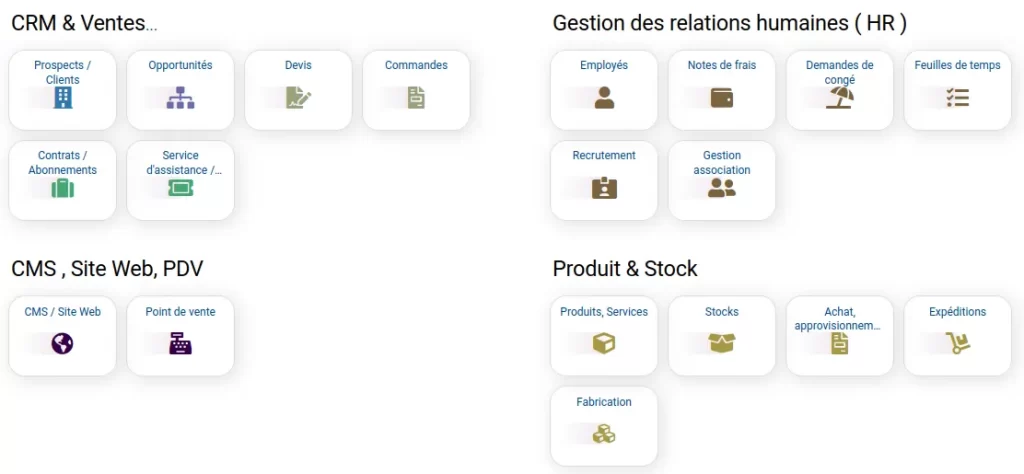
Task: Click the Fabrication cubes icon
Action: pyautogui.click(x=604, y=434)
